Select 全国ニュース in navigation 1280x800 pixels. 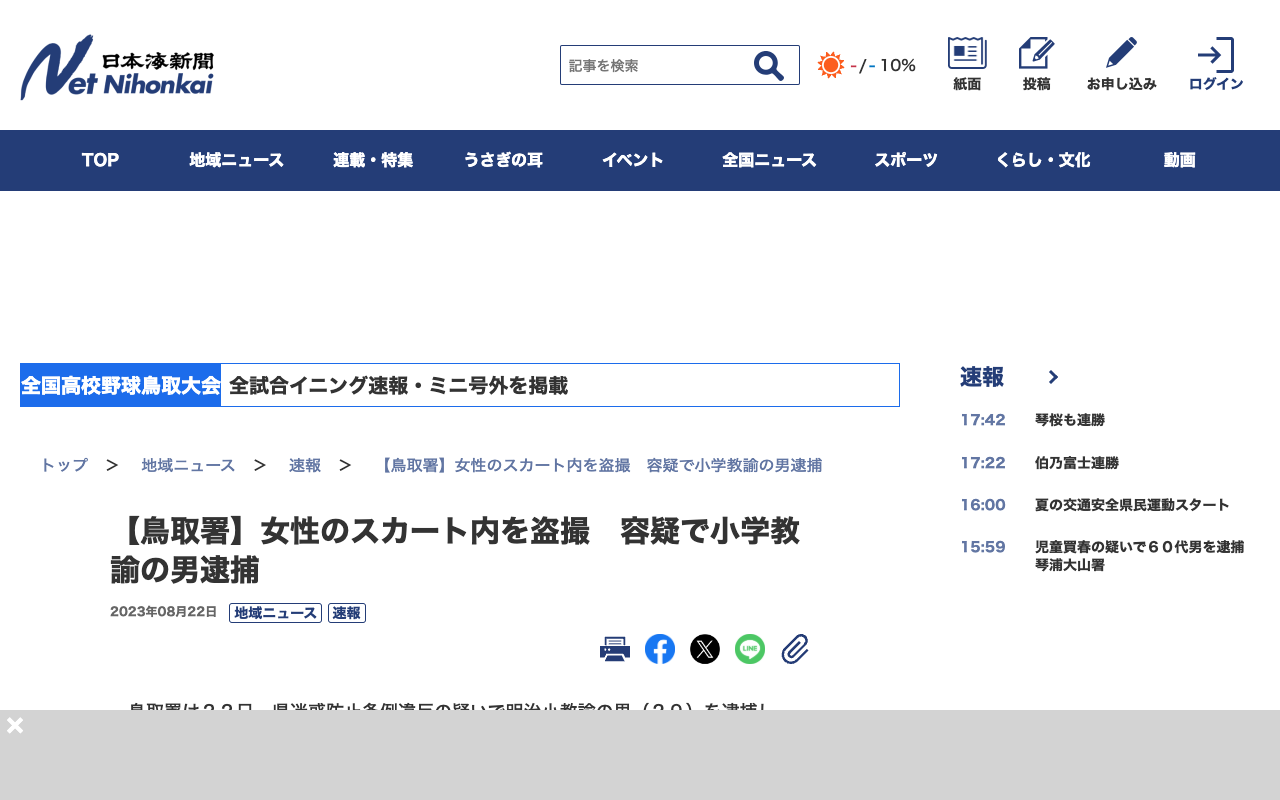click(x=770, y=160)
